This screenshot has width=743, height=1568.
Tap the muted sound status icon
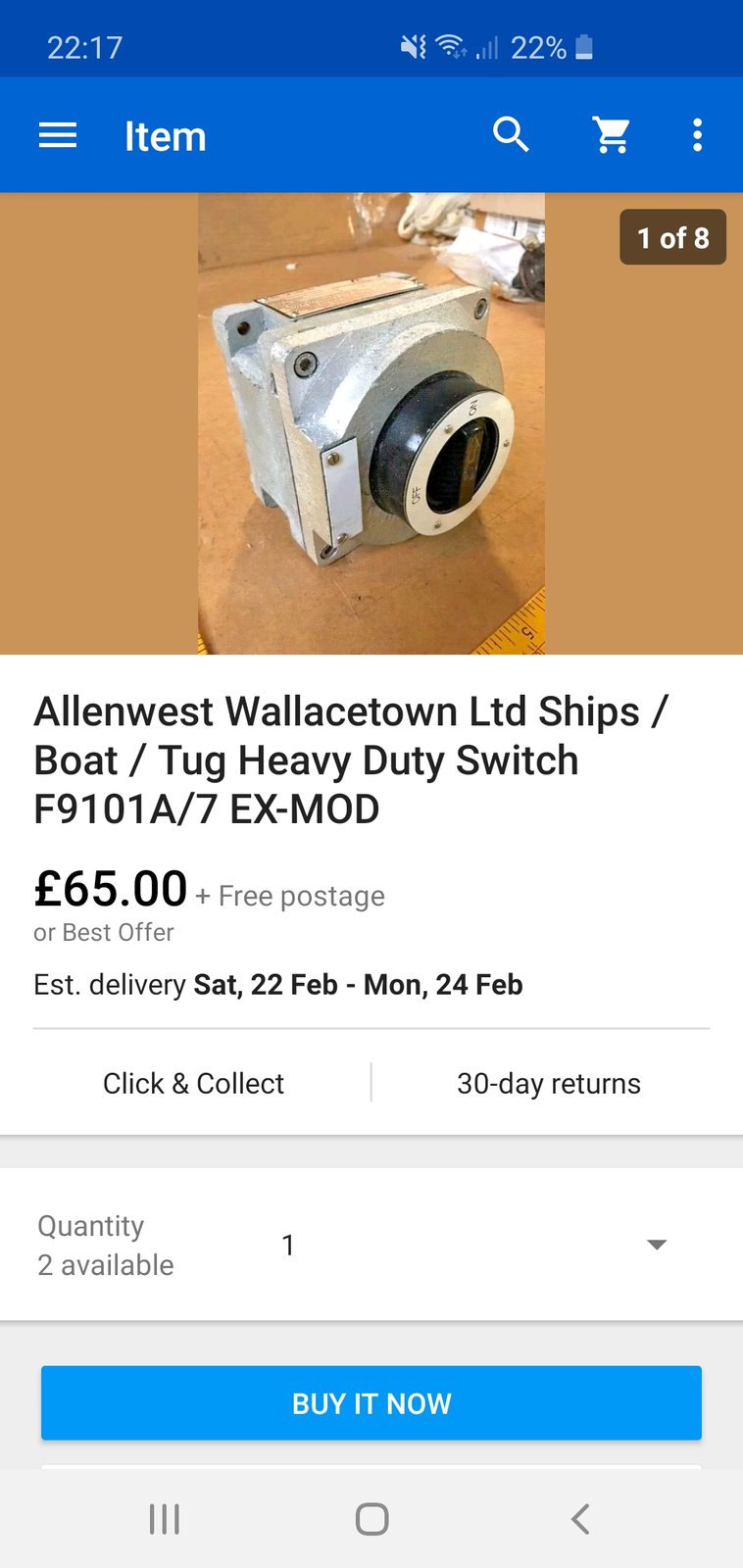[x=414, y=46]
